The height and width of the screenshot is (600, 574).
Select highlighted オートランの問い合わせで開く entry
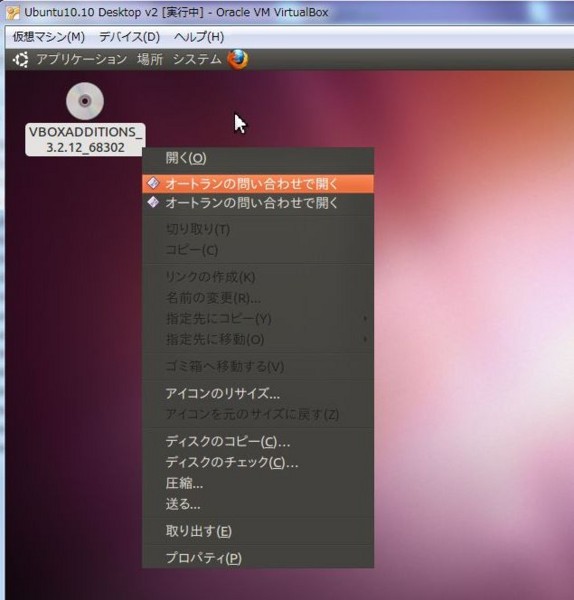pos(258,184)
